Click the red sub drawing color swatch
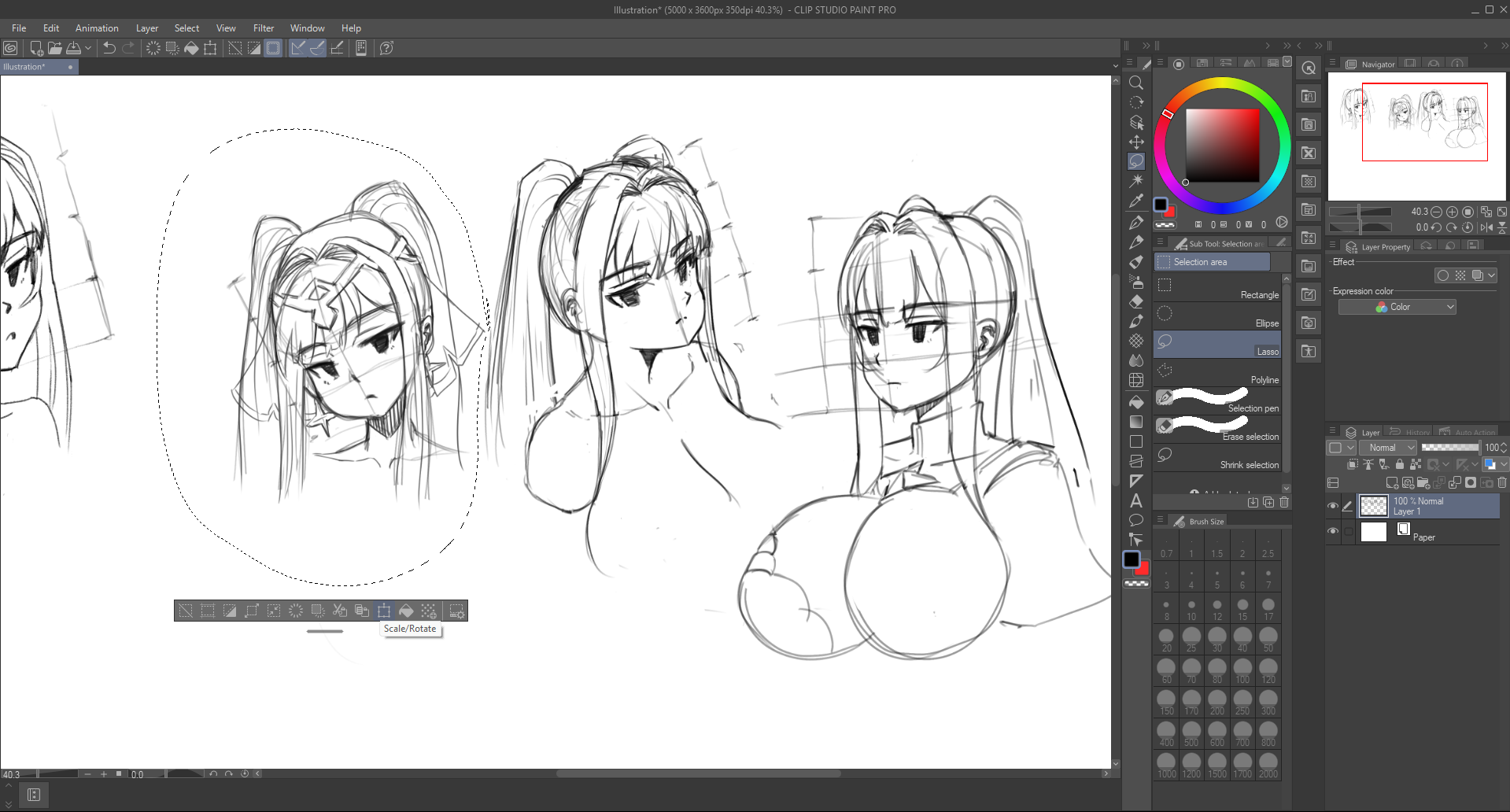Image resolution: width=1510 pixels, height=812 pixels. point(1142,568)
